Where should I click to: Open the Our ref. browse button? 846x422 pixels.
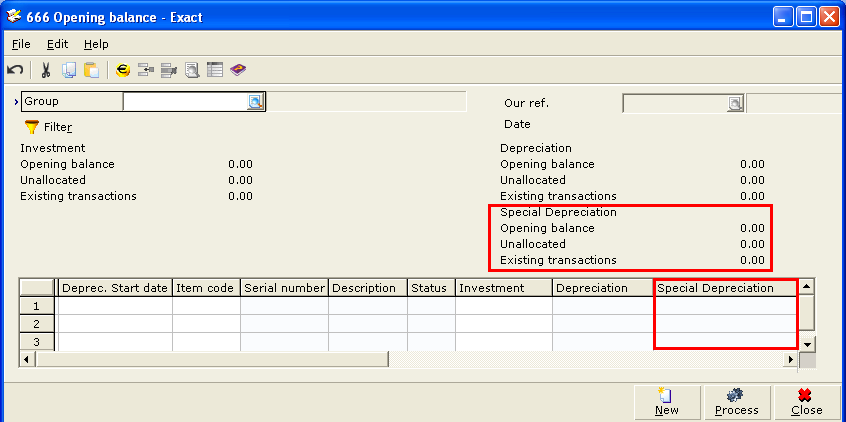tap(735, 103)
